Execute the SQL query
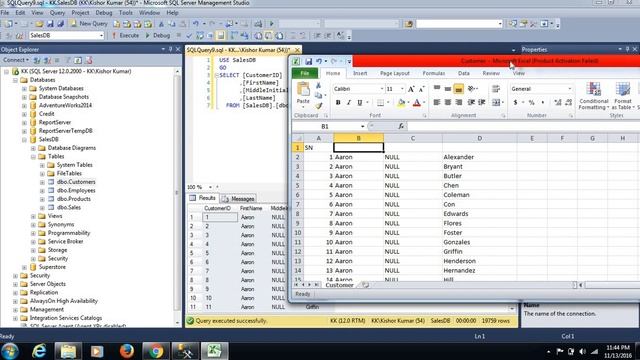Image resolution: width=640 pixels, height=360 pixels. [126, 36]
